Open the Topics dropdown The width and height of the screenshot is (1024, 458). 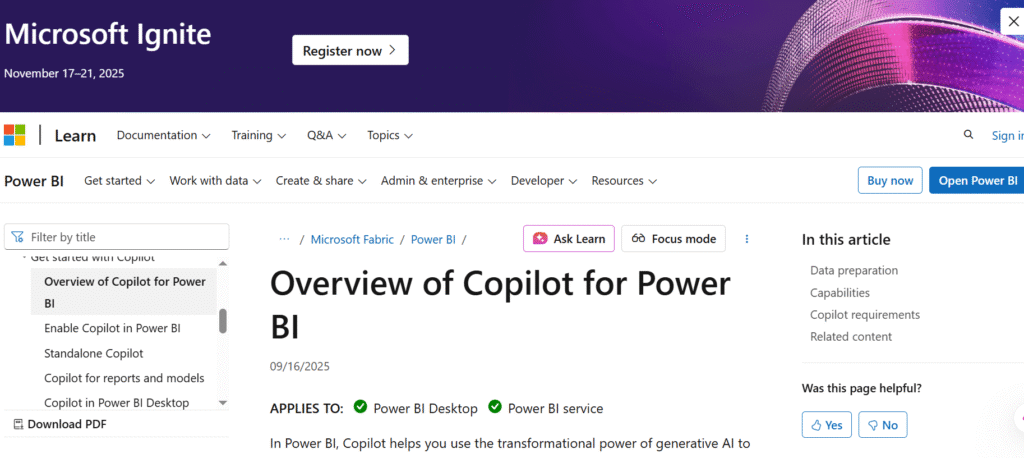coord(390,135)
